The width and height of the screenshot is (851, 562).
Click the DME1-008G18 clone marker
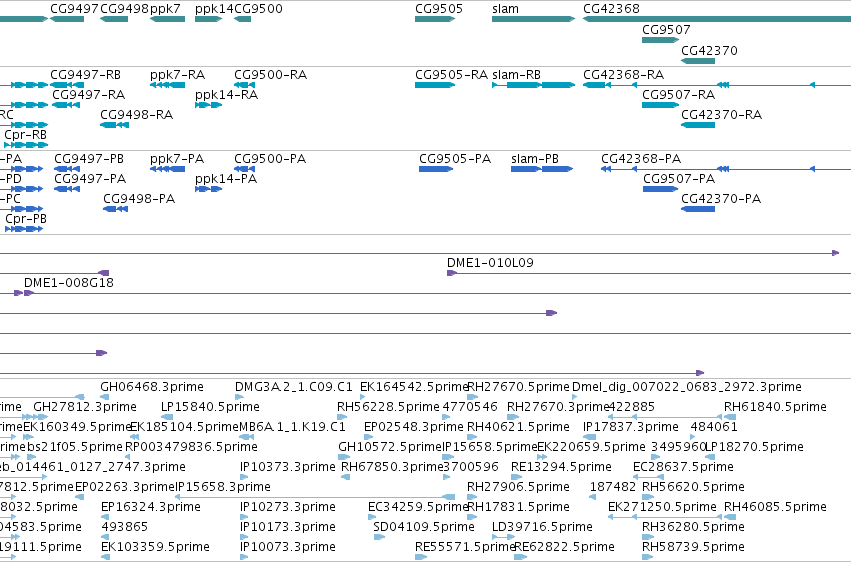click(x=29, y=293)
